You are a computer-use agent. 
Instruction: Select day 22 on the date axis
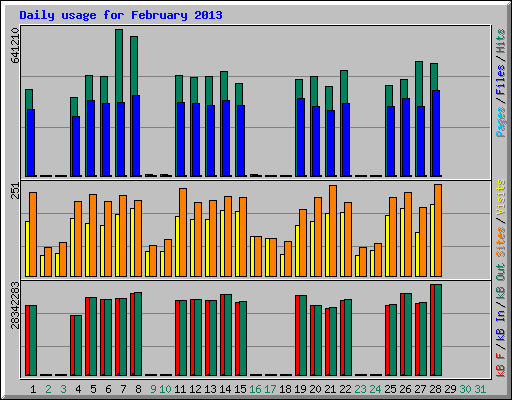tap(345, 389)
